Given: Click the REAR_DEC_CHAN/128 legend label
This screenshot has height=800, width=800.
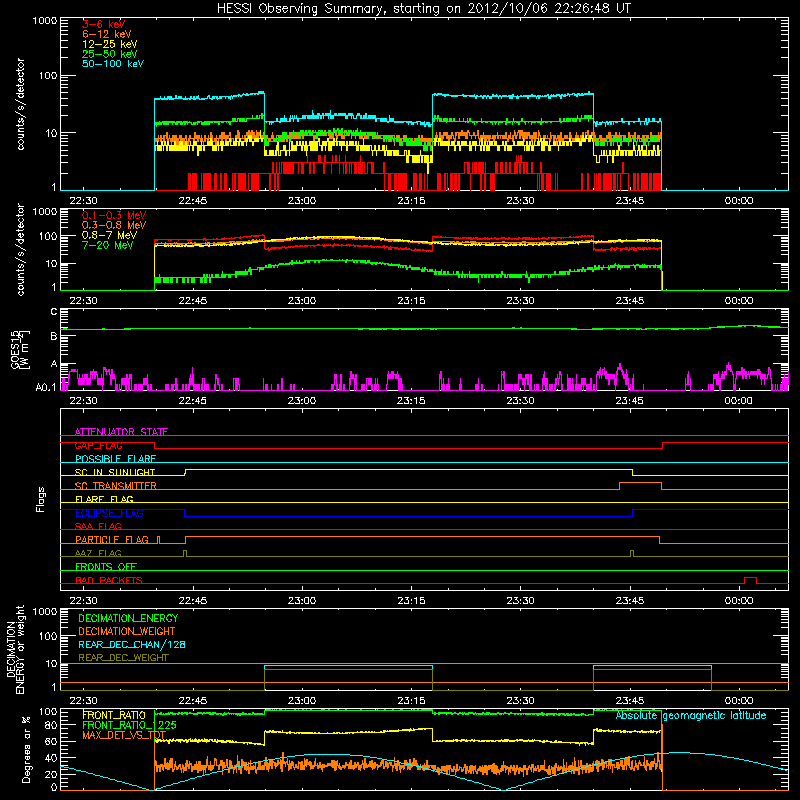Looking at the screenshot, I should (x=132, y=644).
